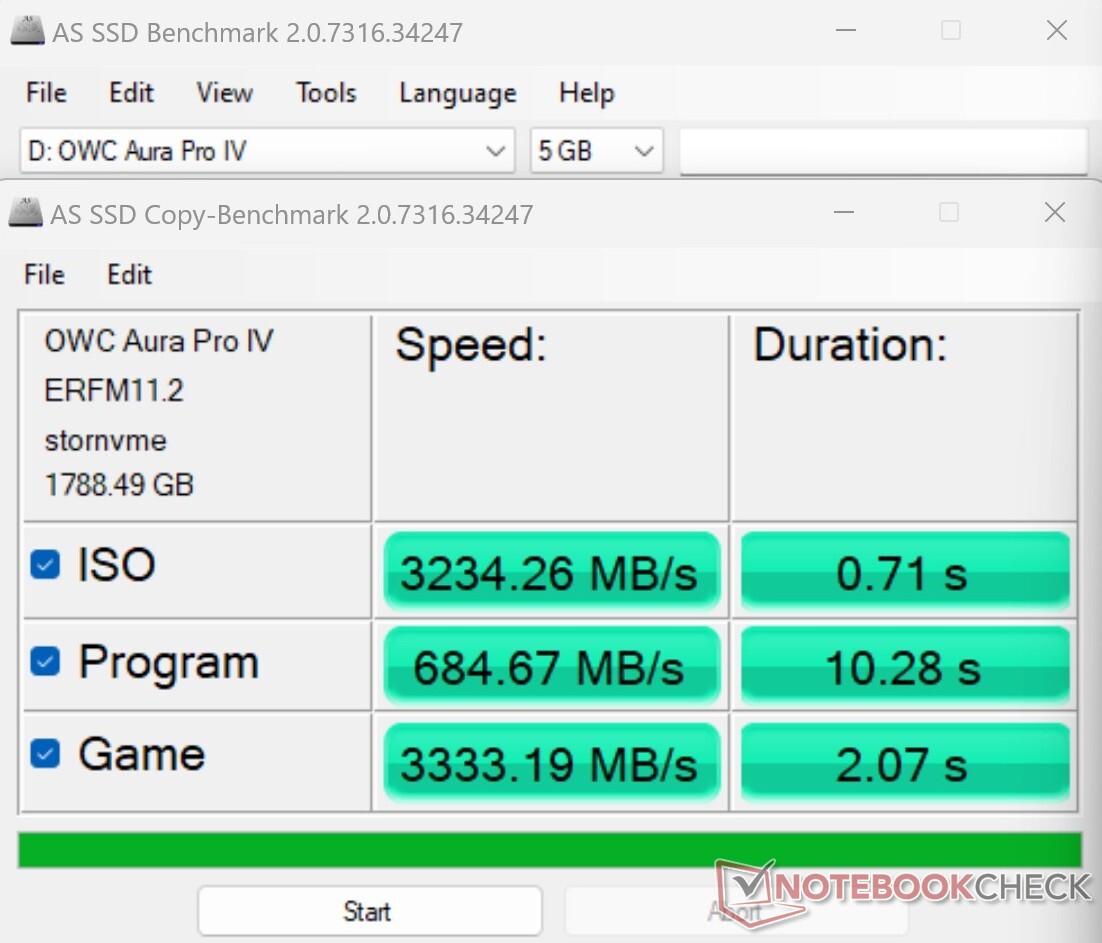Uncheck the Program test checkbox
The image size is (1102, 943).
click(45, 661)
